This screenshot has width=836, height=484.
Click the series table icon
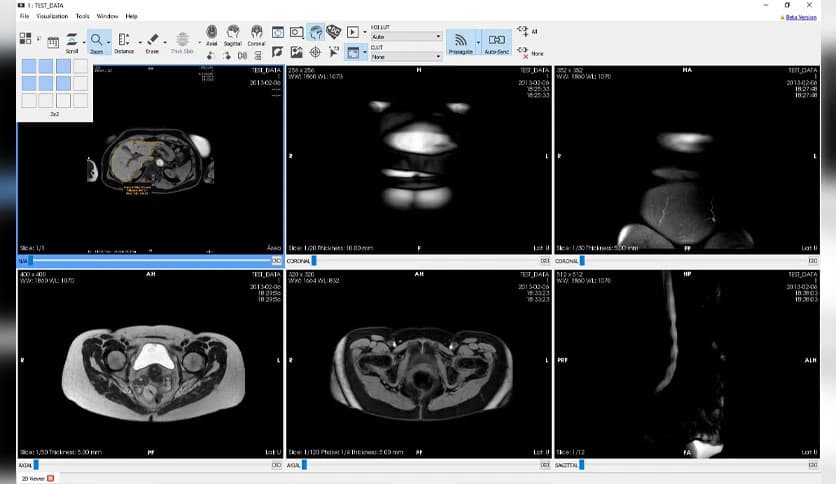click(x=53, y=42)
